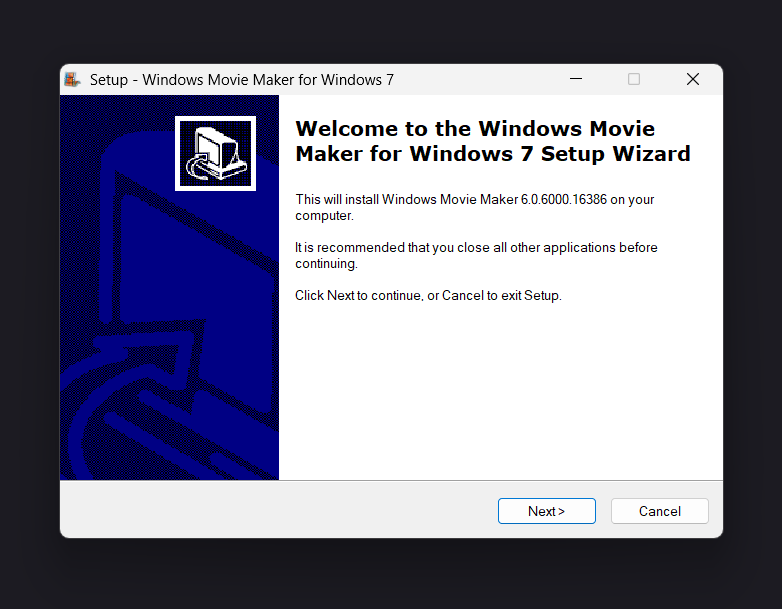This screenshot has height=609, width=782.
Task: Open the setup icon in title bar
Action: tap(72, 79)
